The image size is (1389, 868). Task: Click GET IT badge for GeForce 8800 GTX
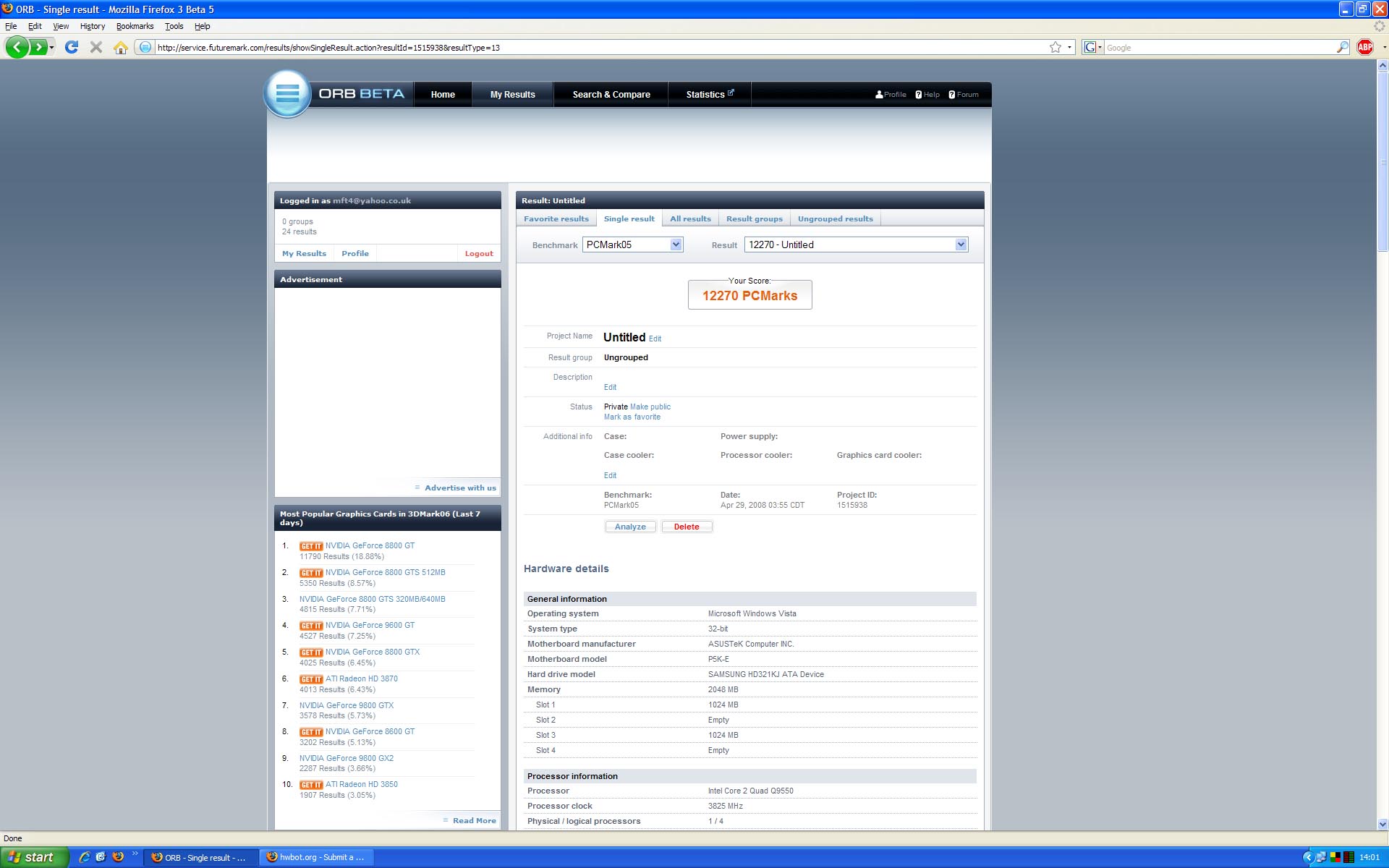pyautogui.click(x=311, y=652)
